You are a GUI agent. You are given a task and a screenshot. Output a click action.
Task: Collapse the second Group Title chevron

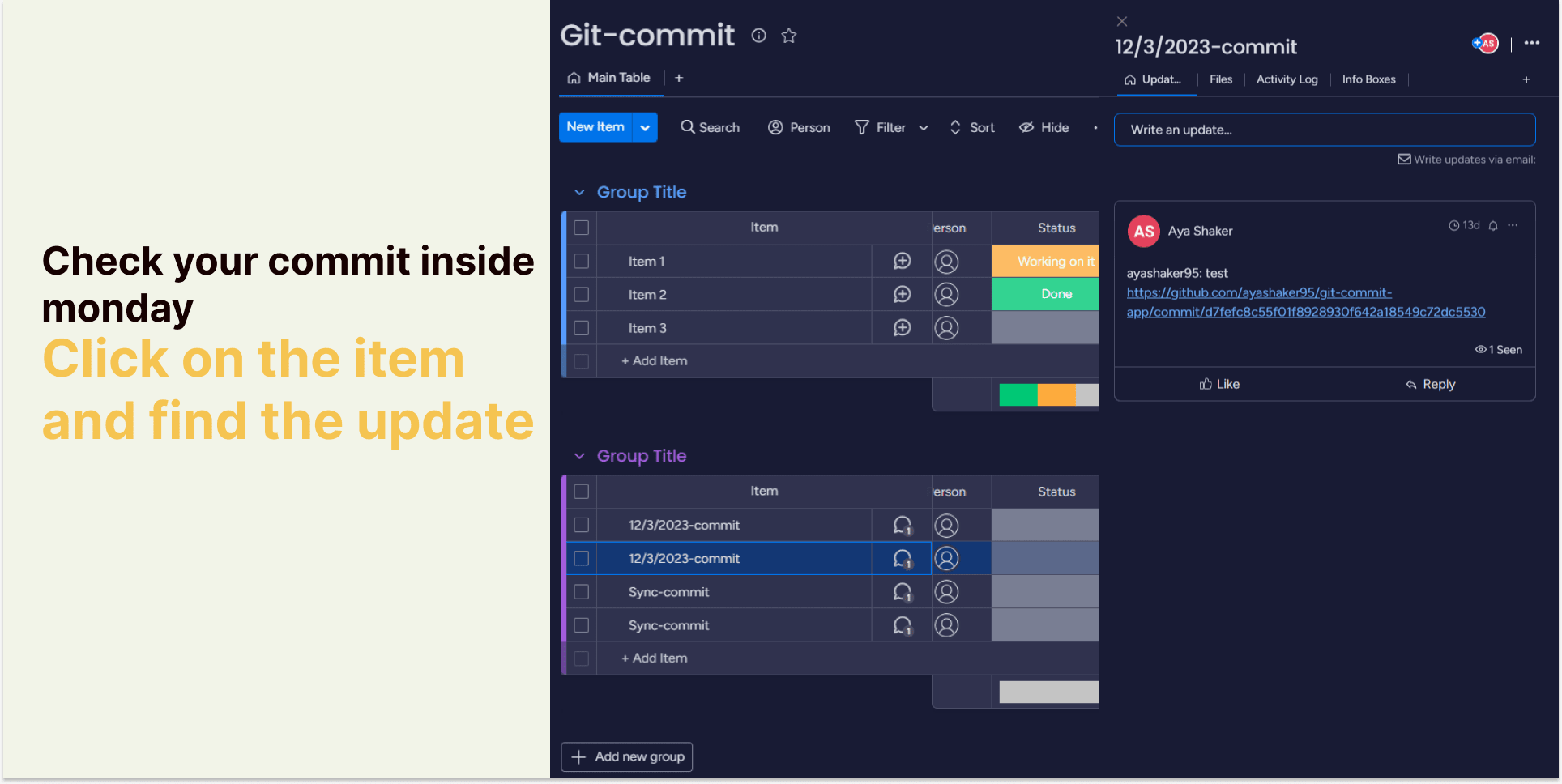pyautogui.click(x=579, y=457)
